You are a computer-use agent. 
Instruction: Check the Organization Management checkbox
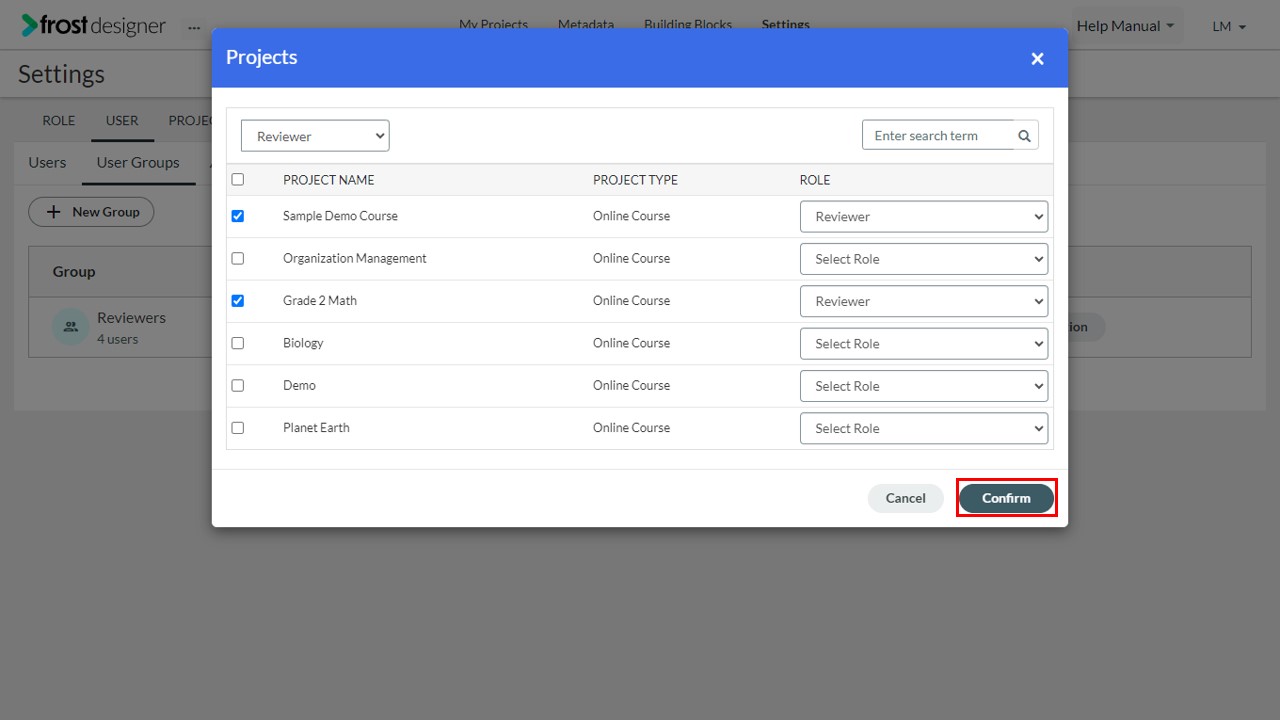237,258
